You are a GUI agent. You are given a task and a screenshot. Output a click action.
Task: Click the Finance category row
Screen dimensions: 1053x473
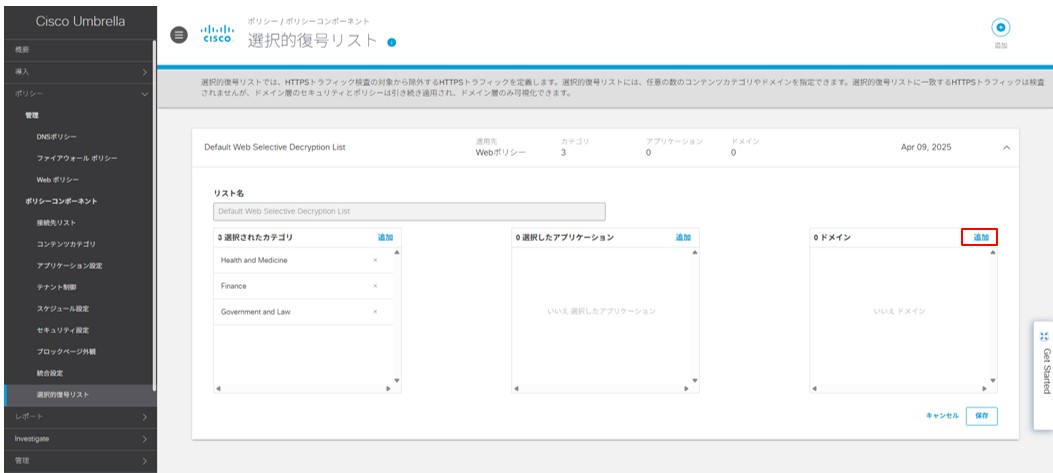304,286
